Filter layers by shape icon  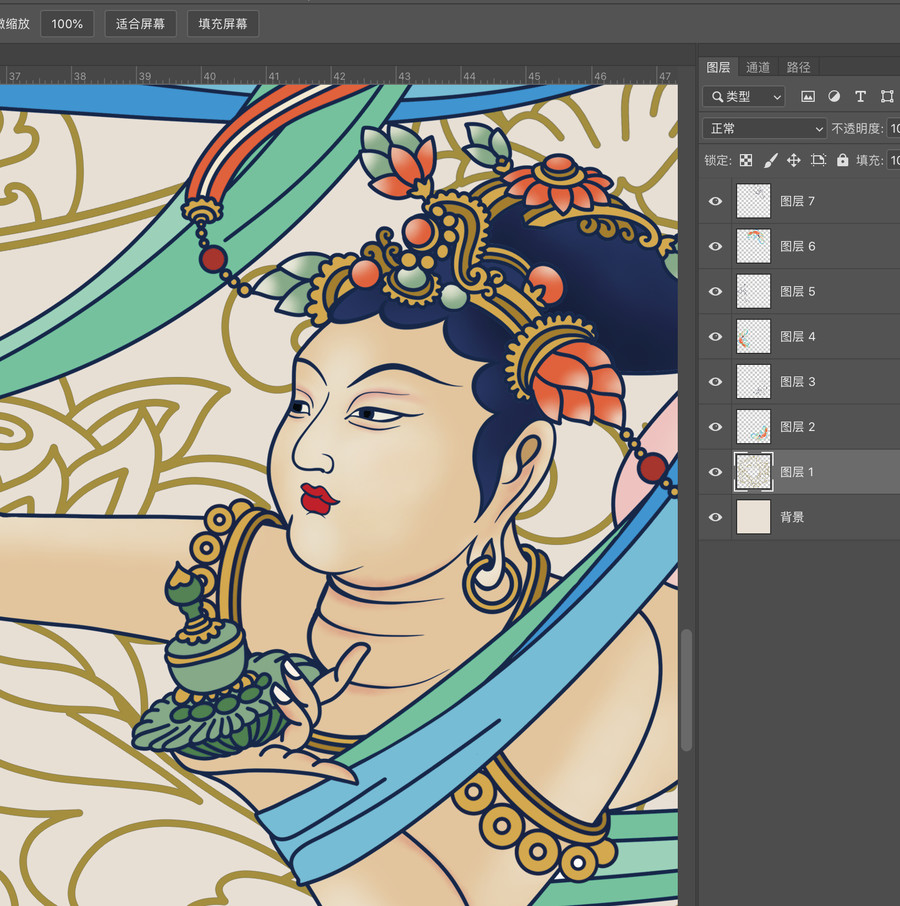887,96
